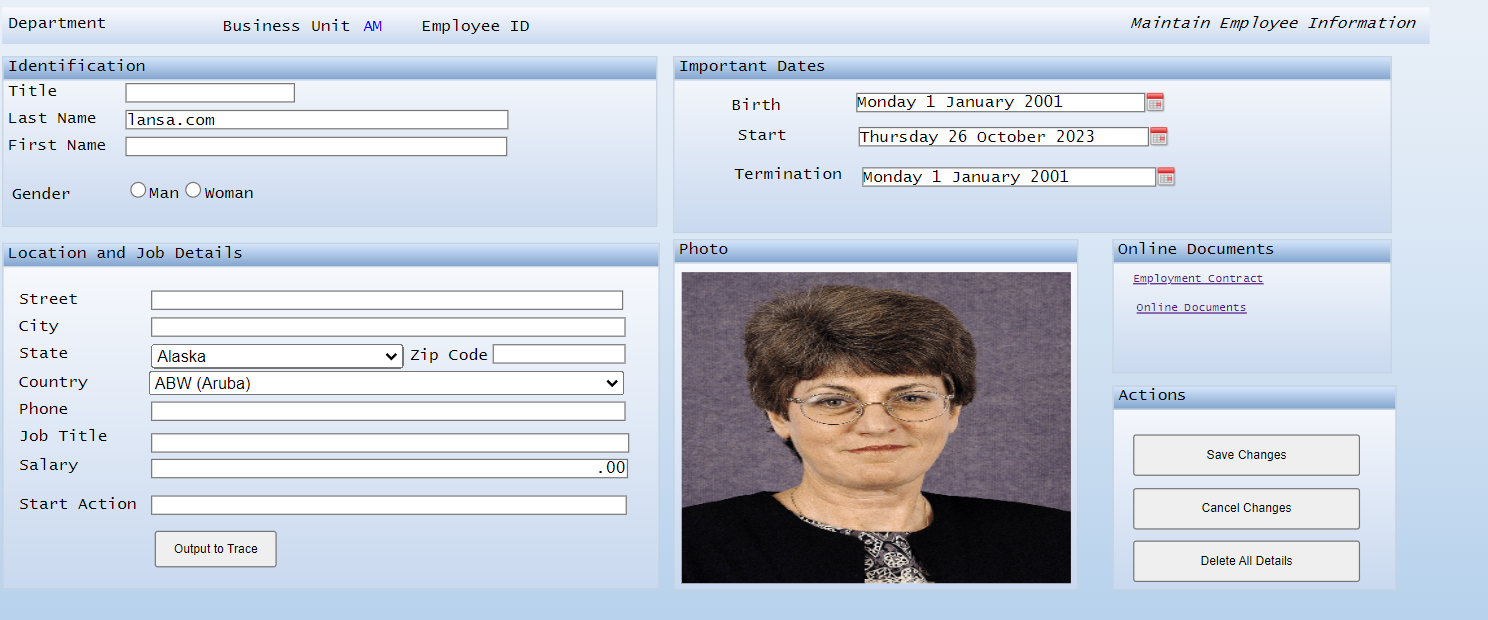Select the Man gender option
Image resolution: width=1488 pixels, height=620 pixels.
pos(138,191)
